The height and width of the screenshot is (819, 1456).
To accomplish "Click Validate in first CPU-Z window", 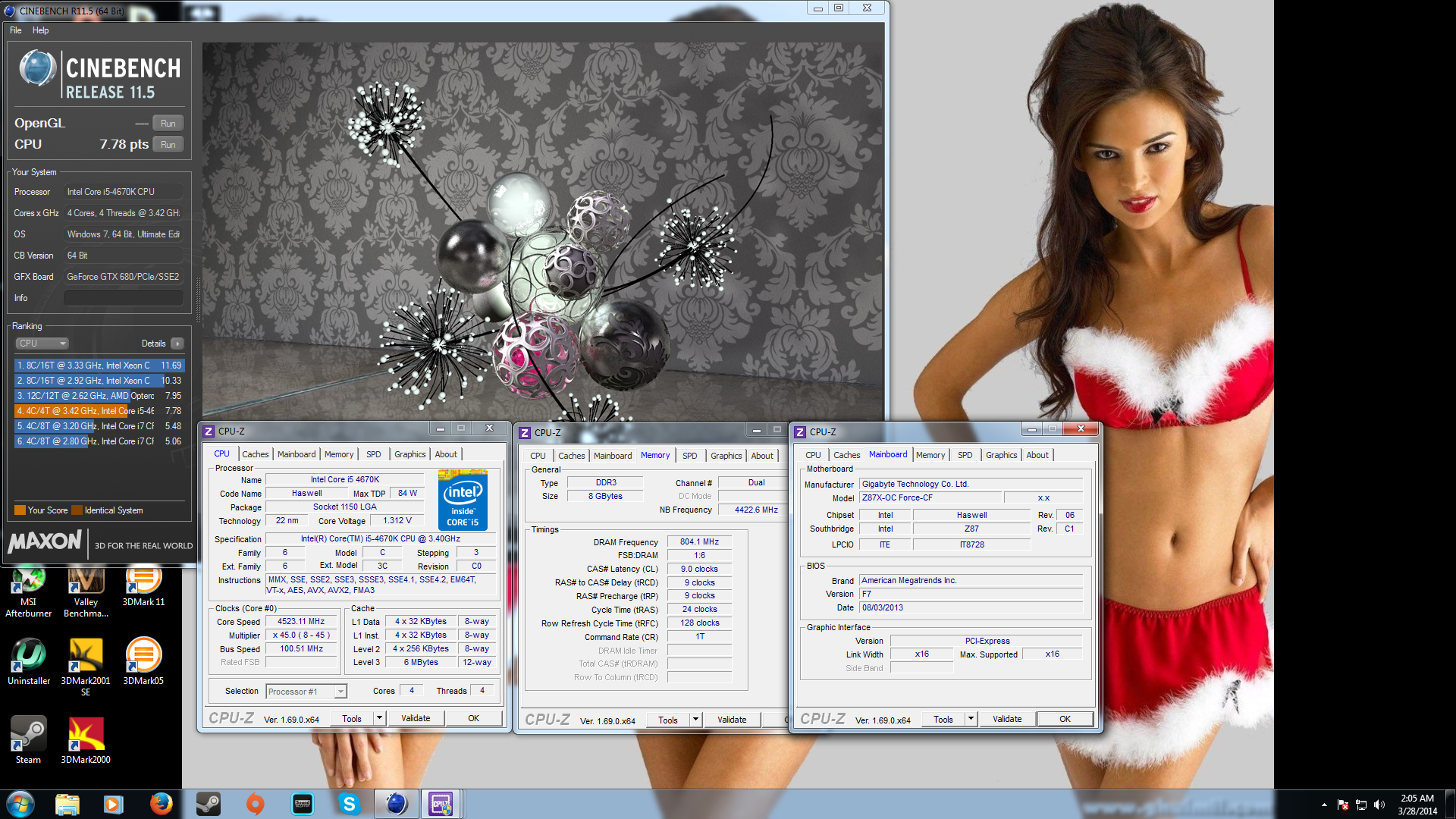I will point(416,718).
